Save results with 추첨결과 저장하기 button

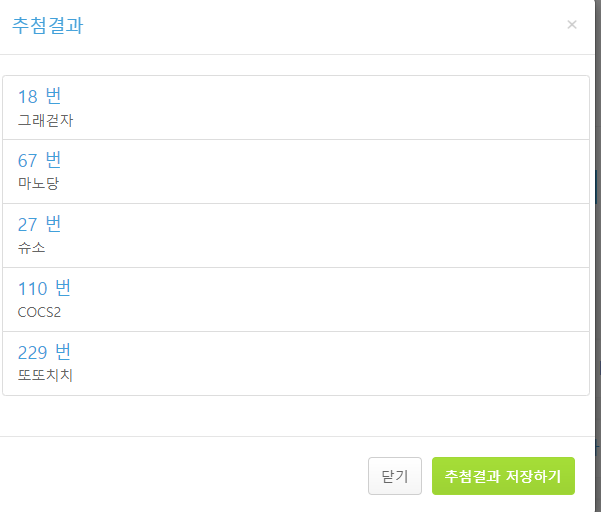(503, 476)
